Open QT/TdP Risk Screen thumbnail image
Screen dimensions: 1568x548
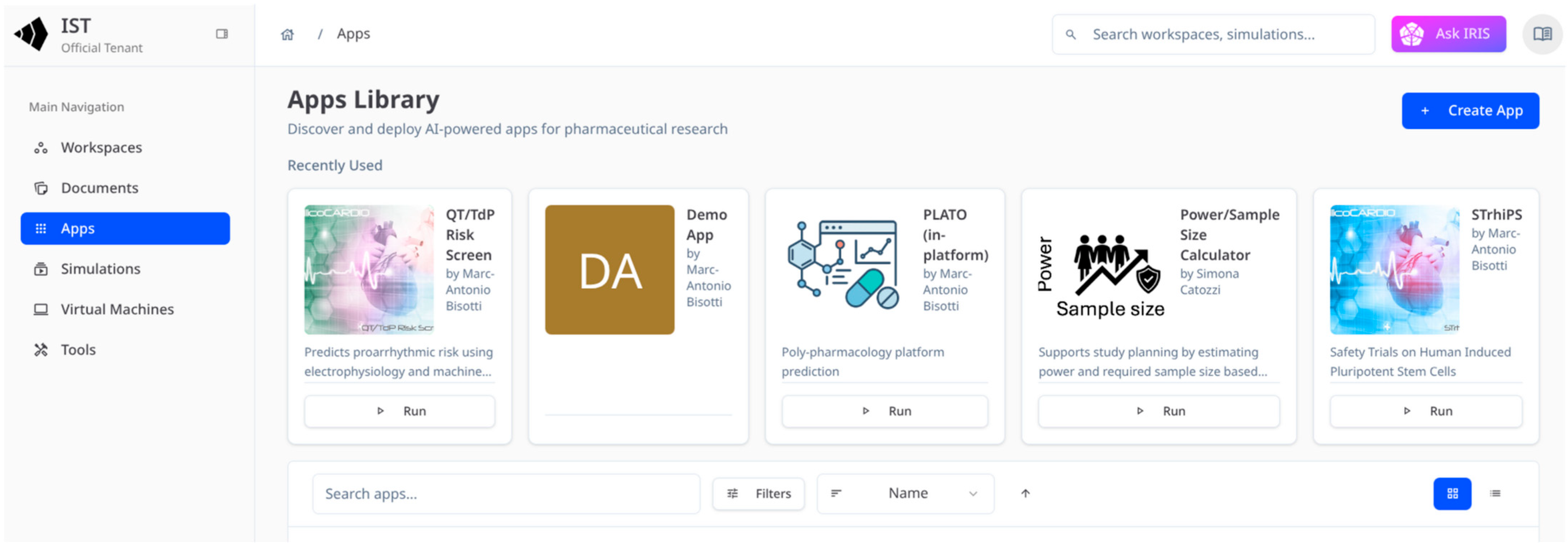369,270
